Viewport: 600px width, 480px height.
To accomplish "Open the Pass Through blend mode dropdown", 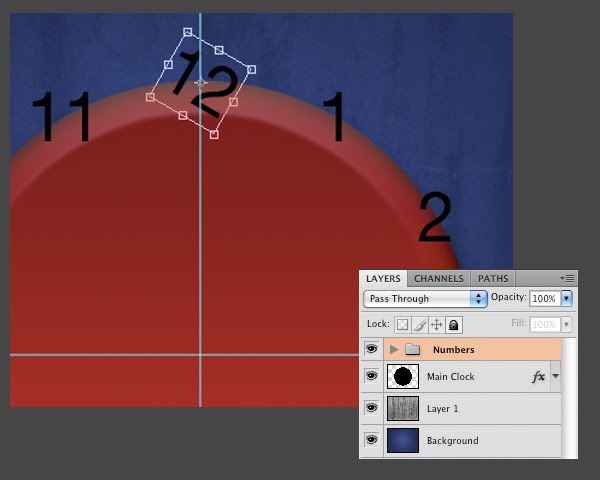I will 424,299.
